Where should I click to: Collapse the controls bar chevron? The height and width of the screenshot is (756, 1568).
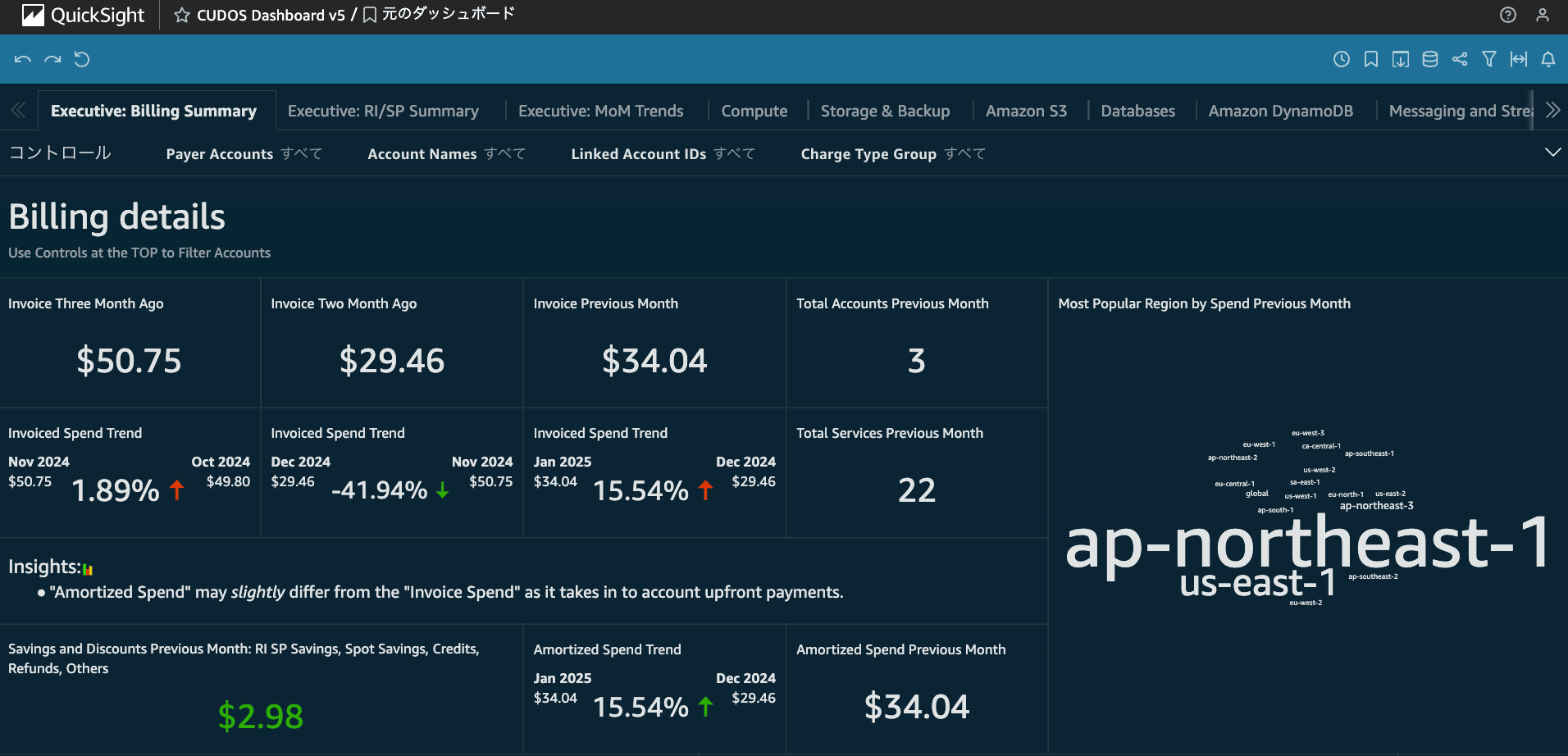(x=1552, y=153)
